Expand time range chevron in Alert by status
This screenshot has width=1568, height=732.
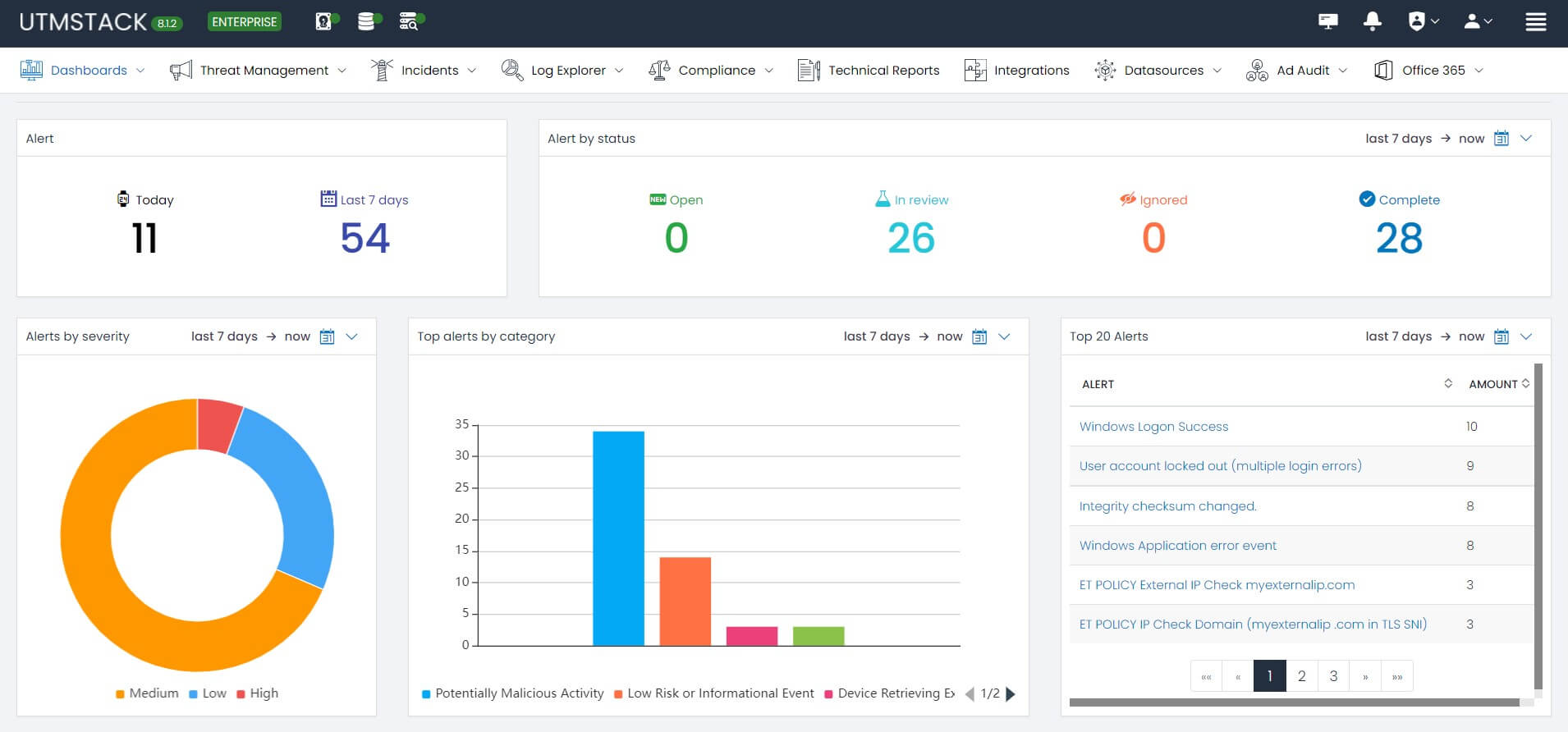[x=1526, y=139]
